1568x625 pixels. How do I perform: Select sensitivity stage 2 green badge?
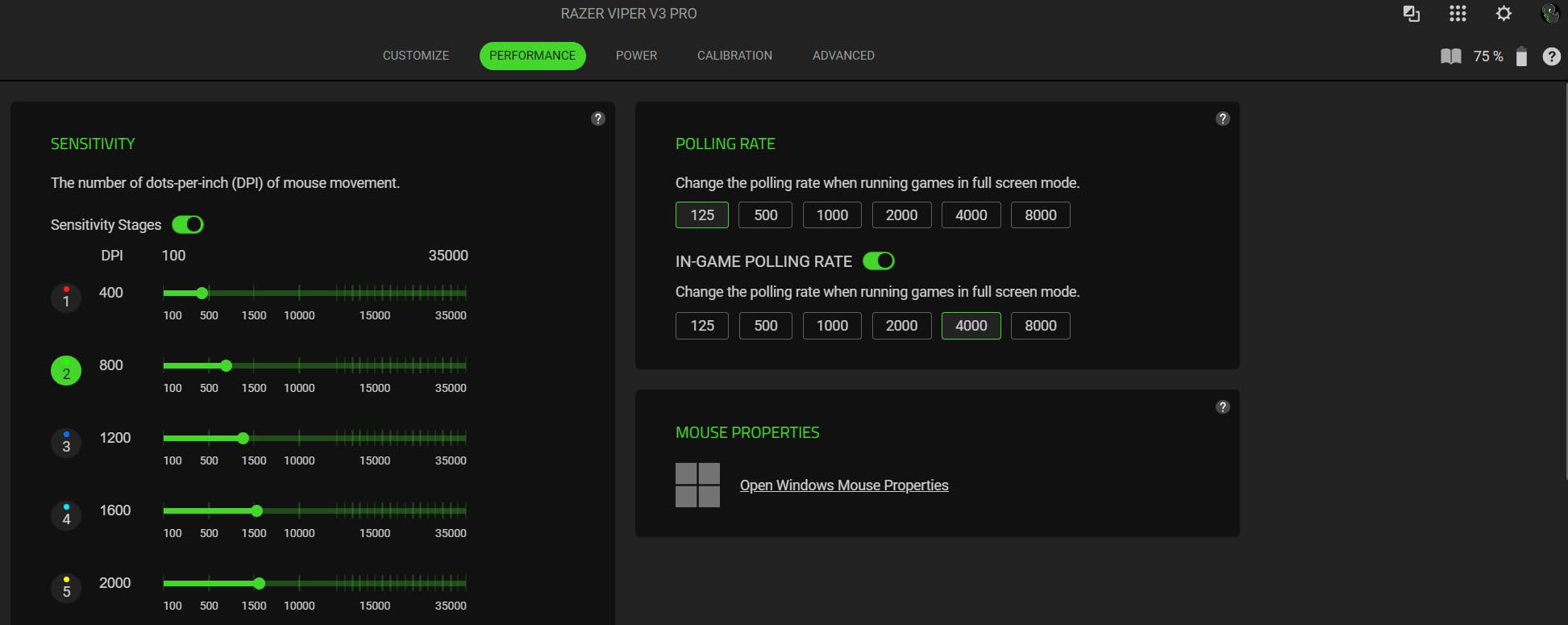coord(66,371)
